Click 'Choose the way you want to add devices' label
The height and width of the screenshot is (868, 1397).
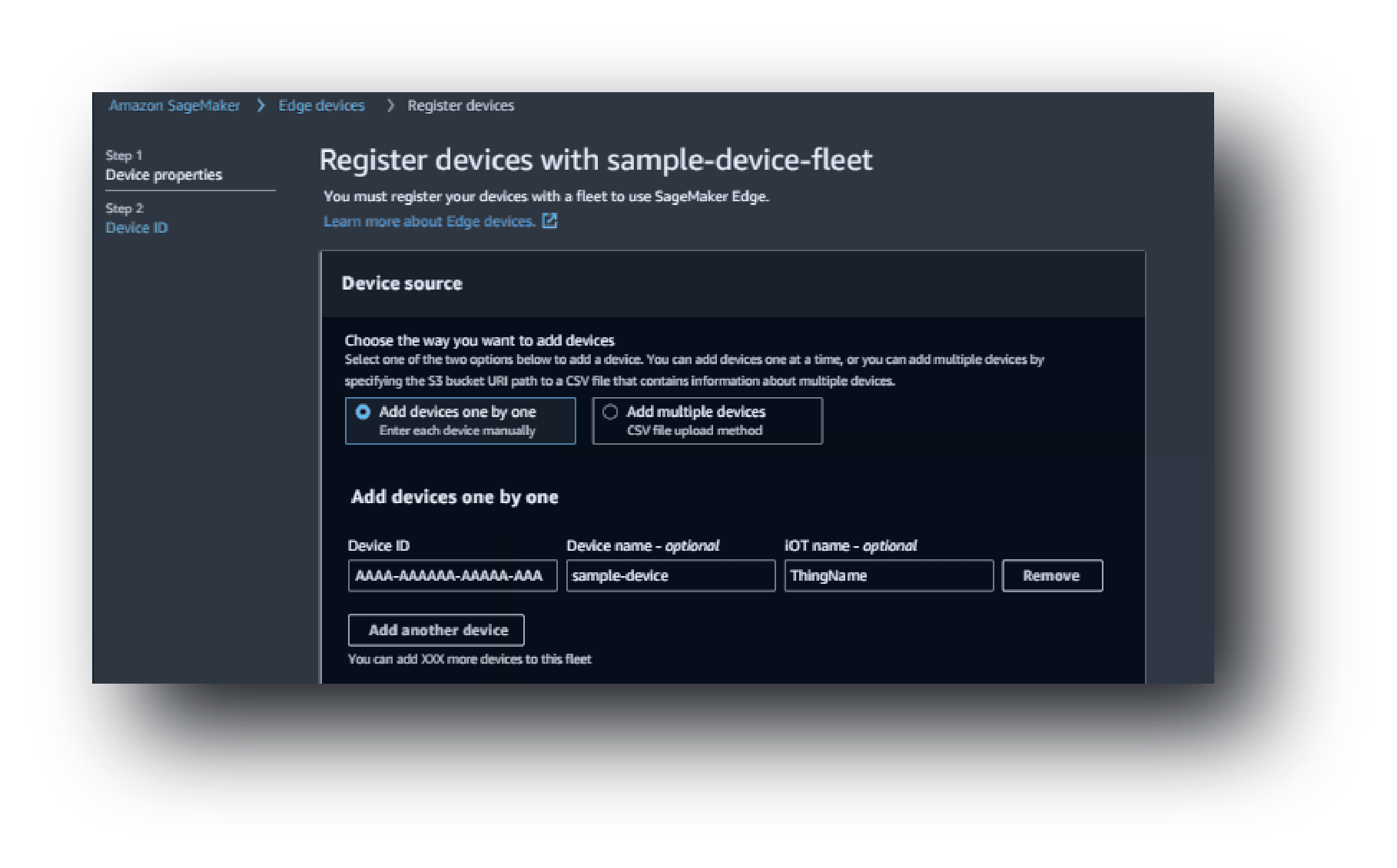479,340
